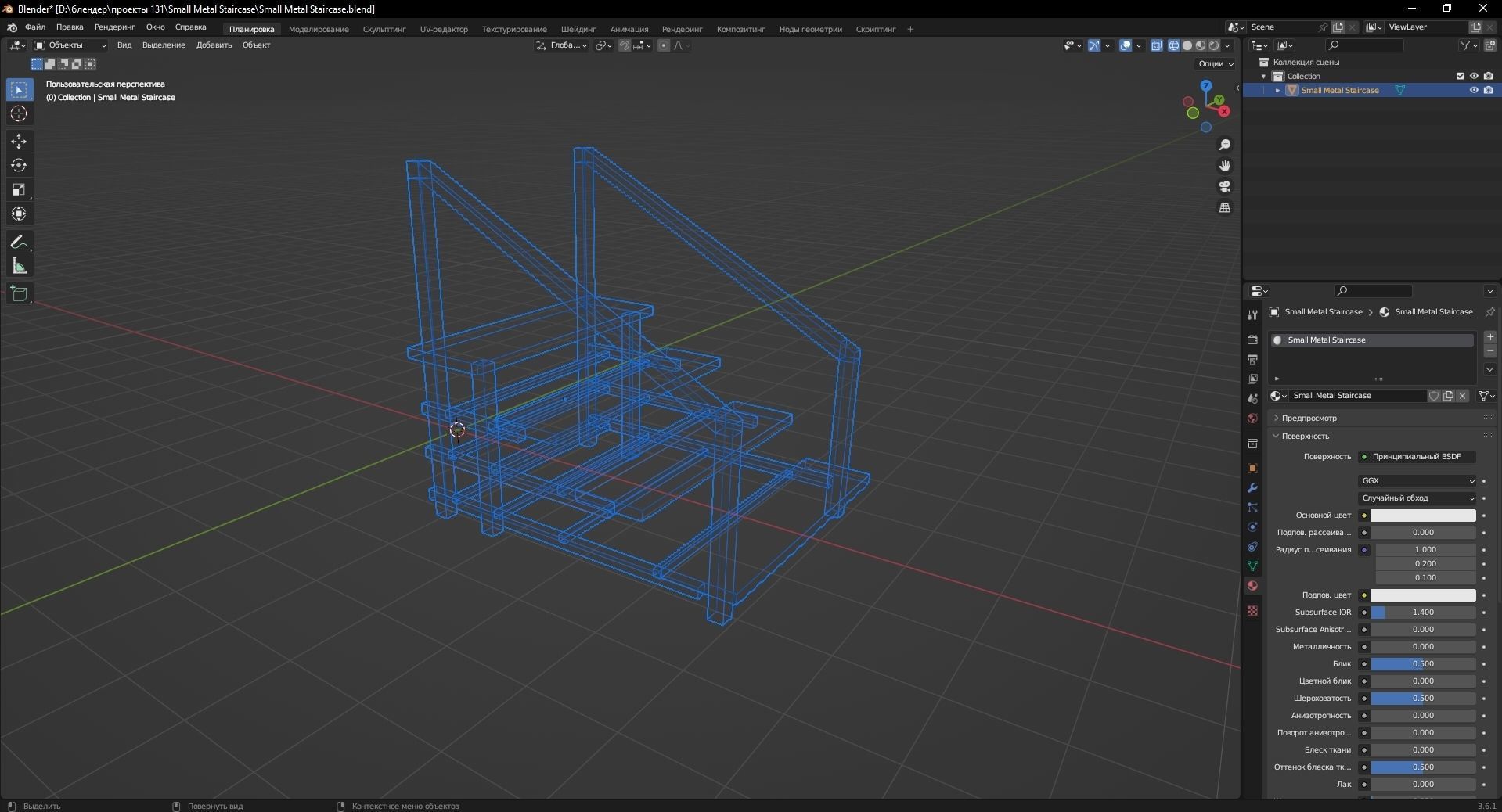Toggle proportional editing button
This screenshot has height=812, width=1502.
click(x=664, y=45)
